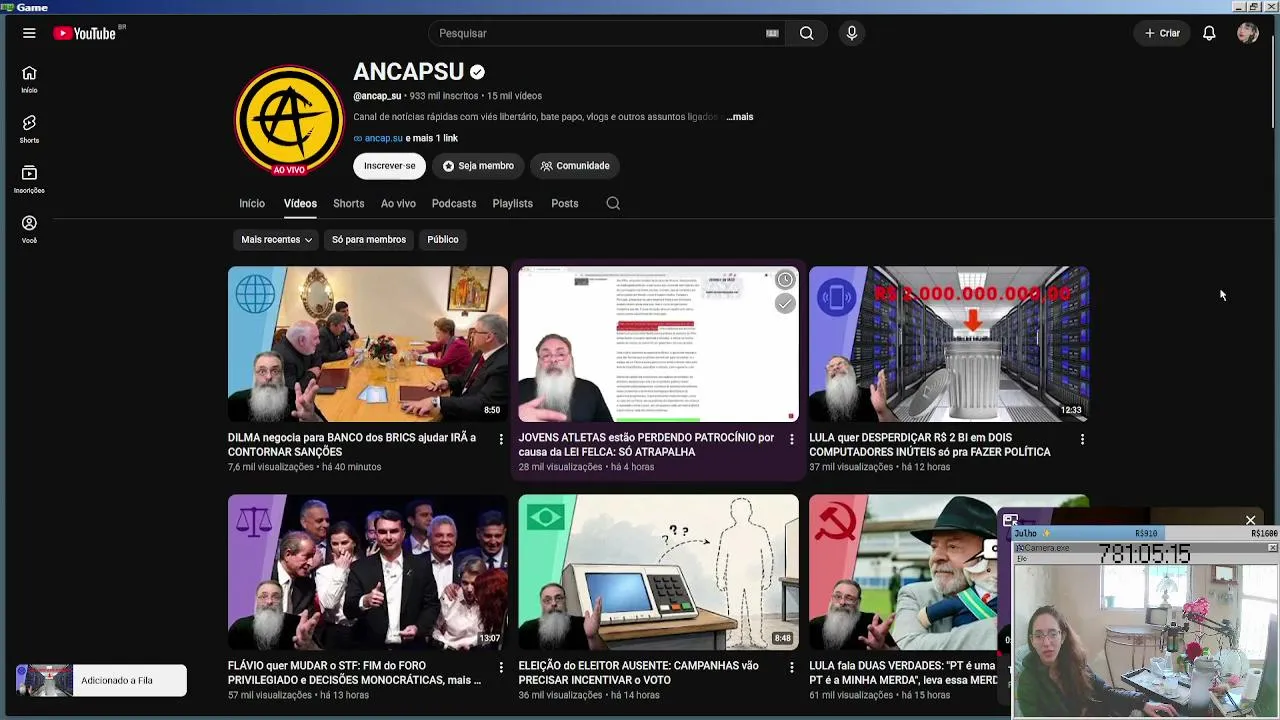1280x720 pixels.
Task: Click '7,6 mil visualizações' under DILMA video
Action: [x=270, y=467]
